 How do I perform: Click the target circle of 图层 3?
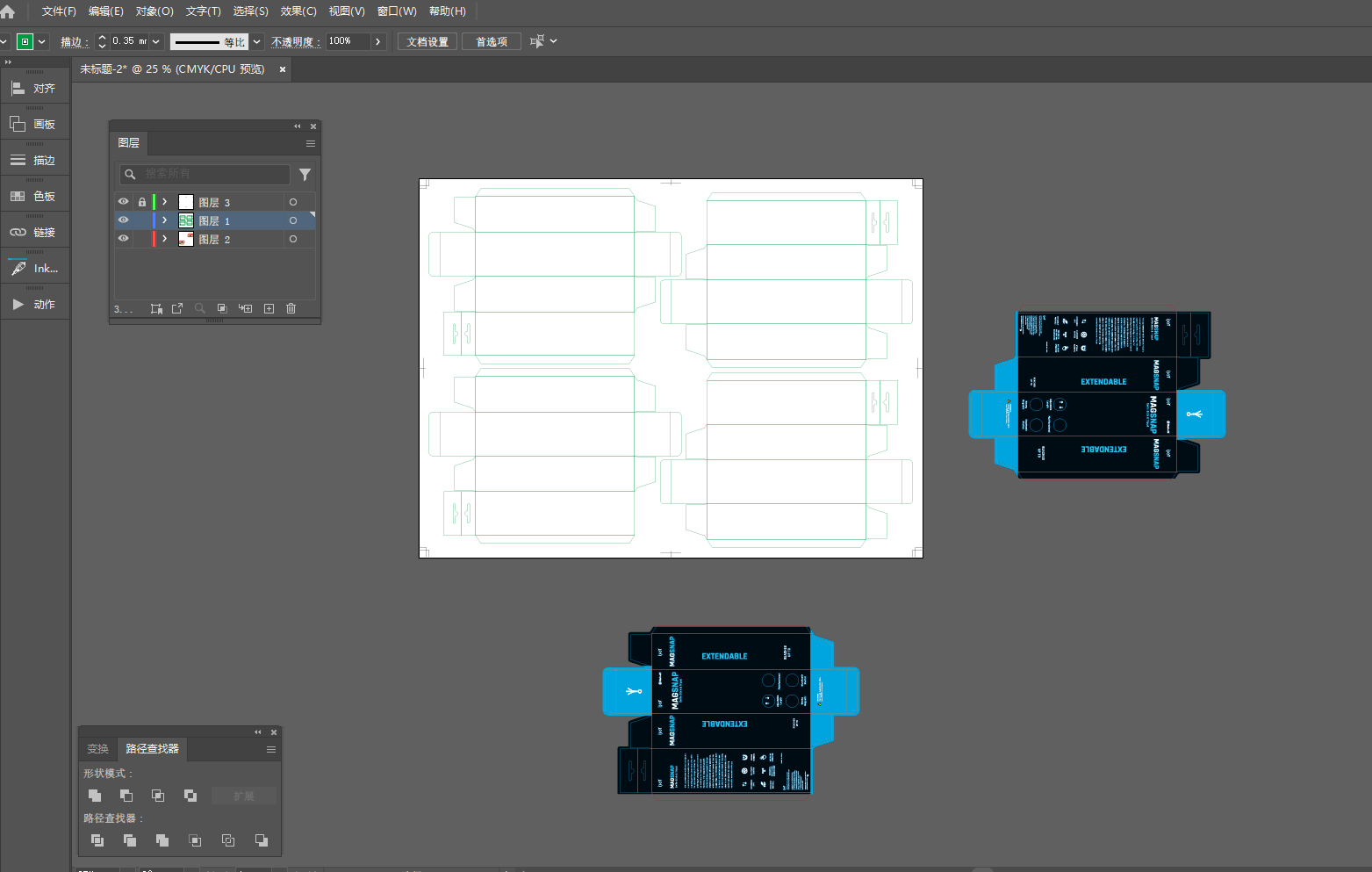(x=293, y=202)
